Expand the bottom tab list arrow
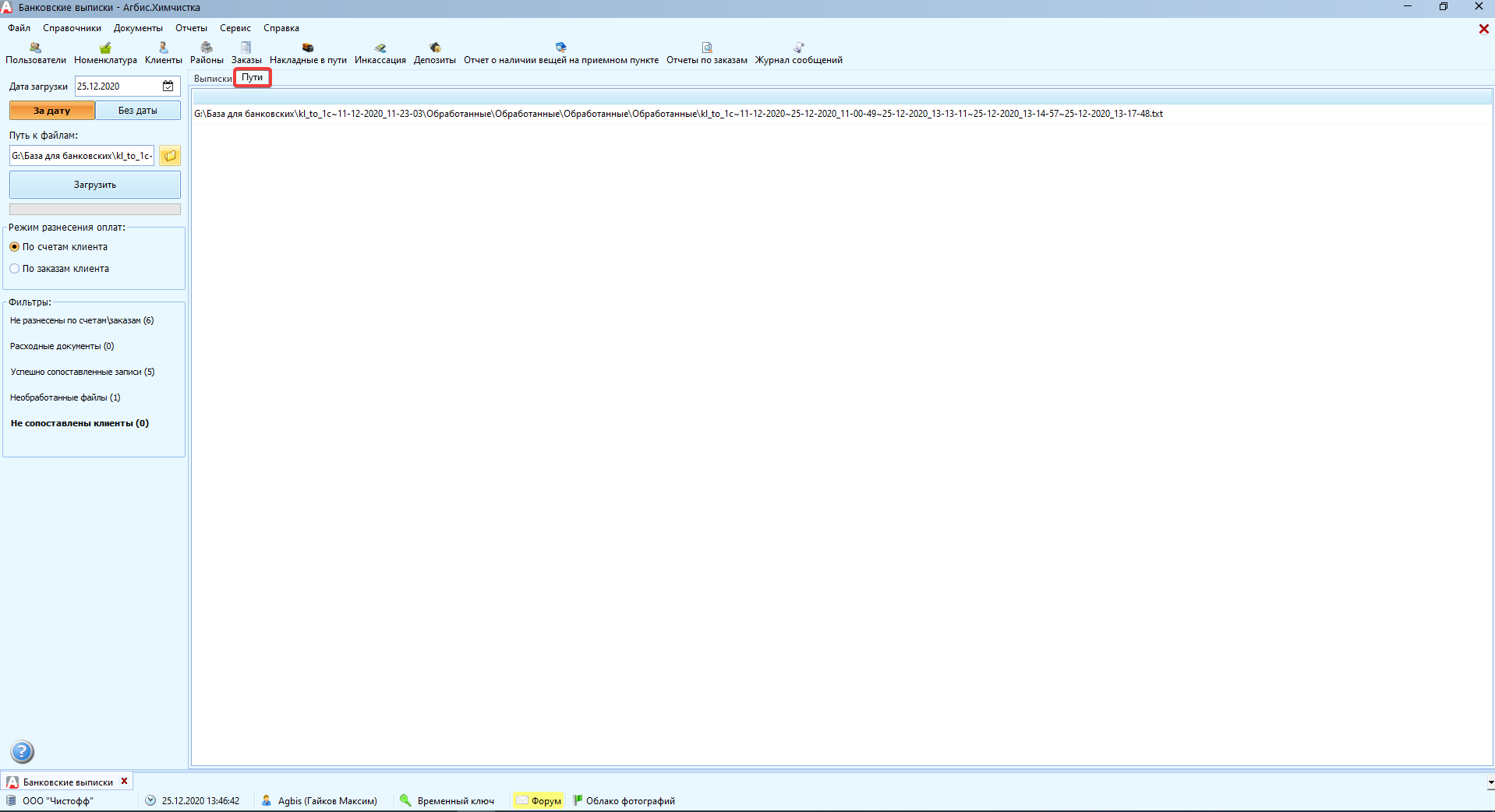The height and width of the screenshot is (812, 1495). [1490, 782]
